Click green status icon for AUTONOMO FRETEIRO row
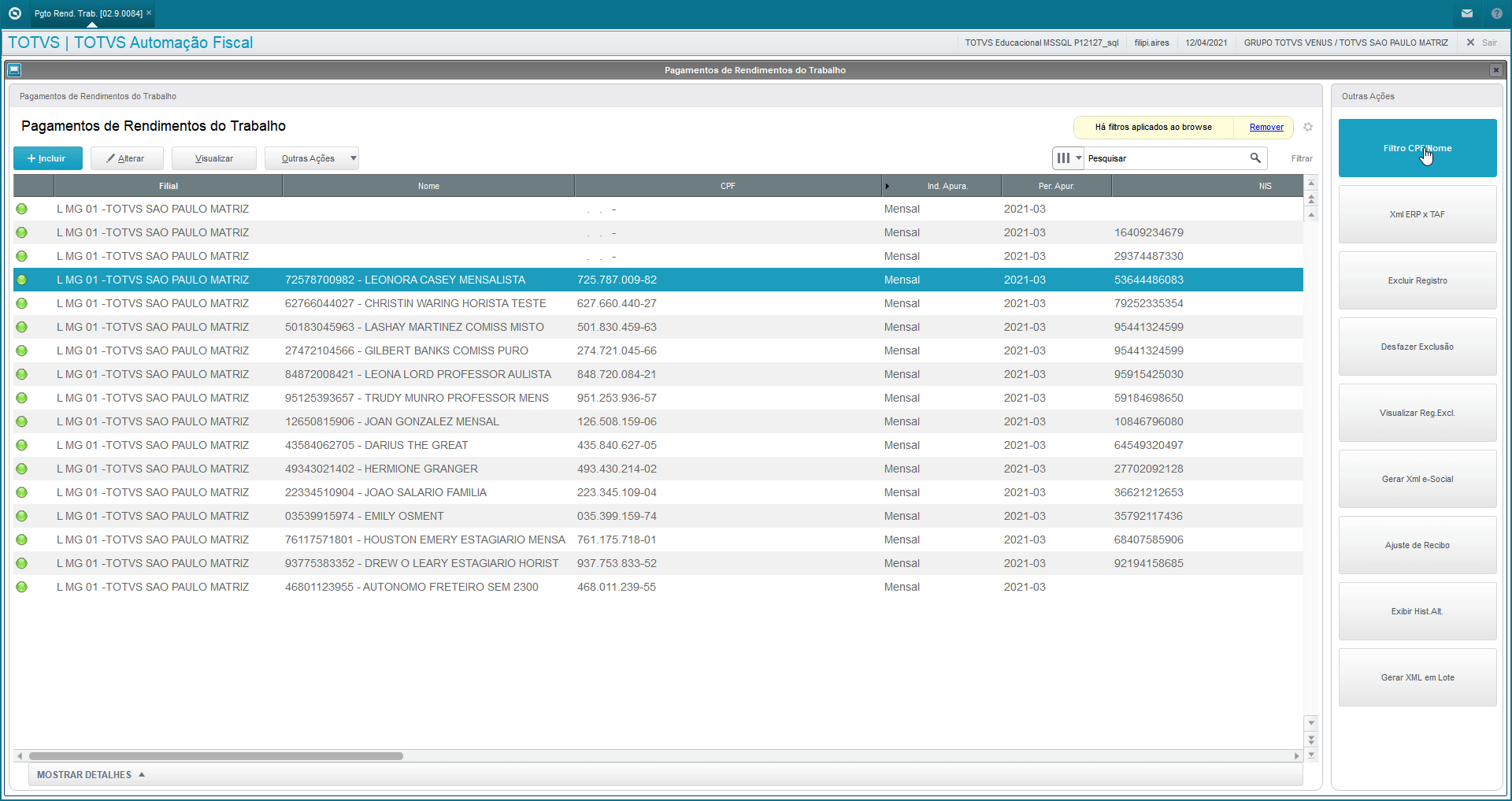Screen dimensions: 1512x801 point(21,587)
